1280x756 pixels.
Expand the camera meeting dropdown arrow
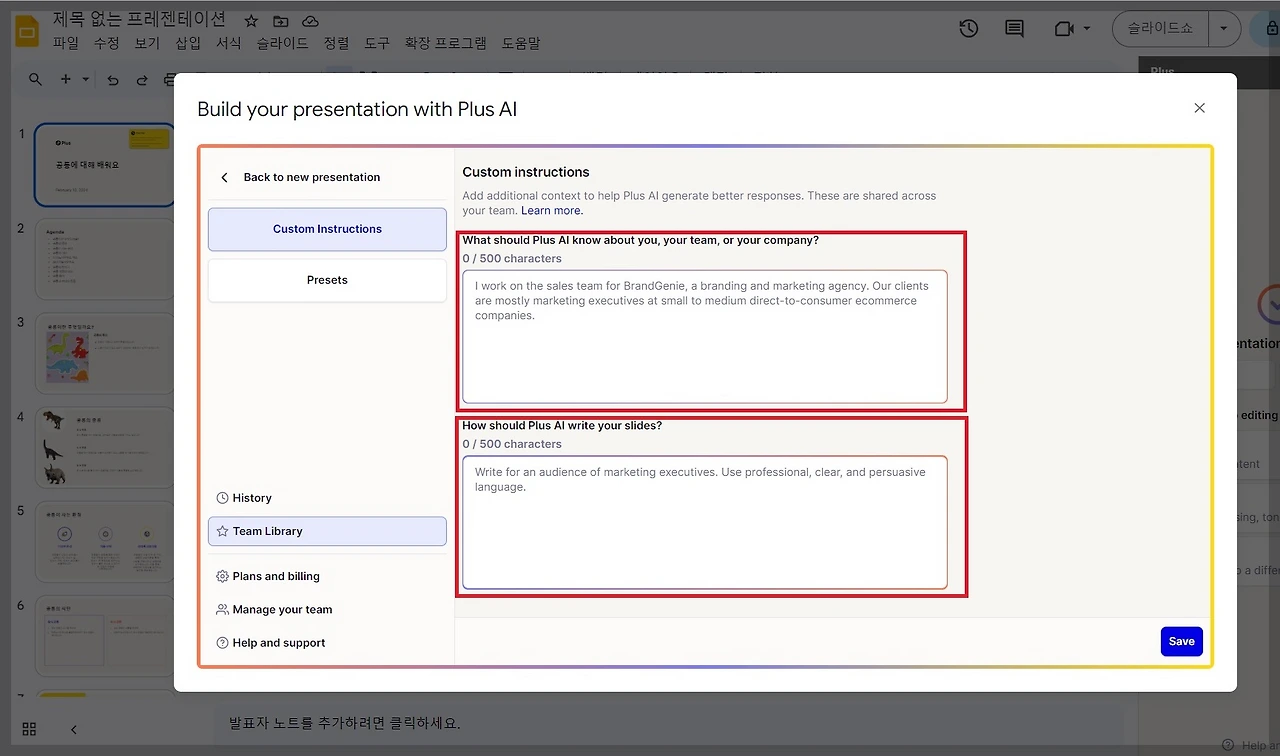pyautogui.click(x=1087, y=29)
